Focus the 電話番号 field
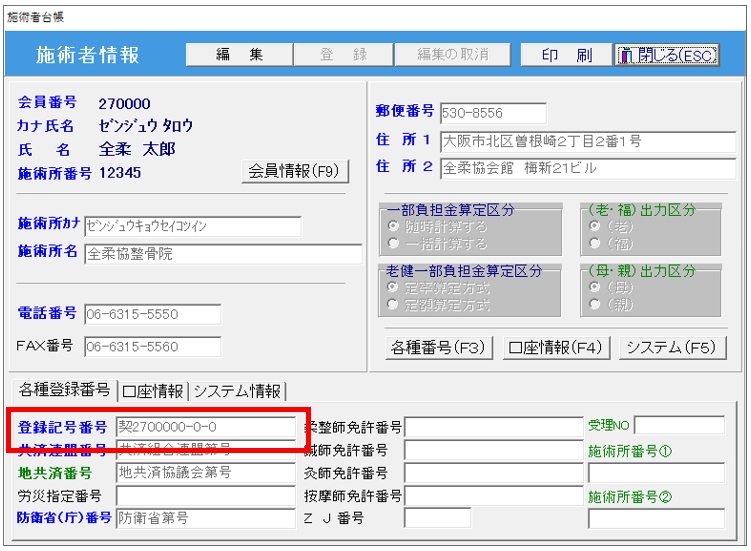The width and height of the screenshot is (751, 551). click(152, 315)
